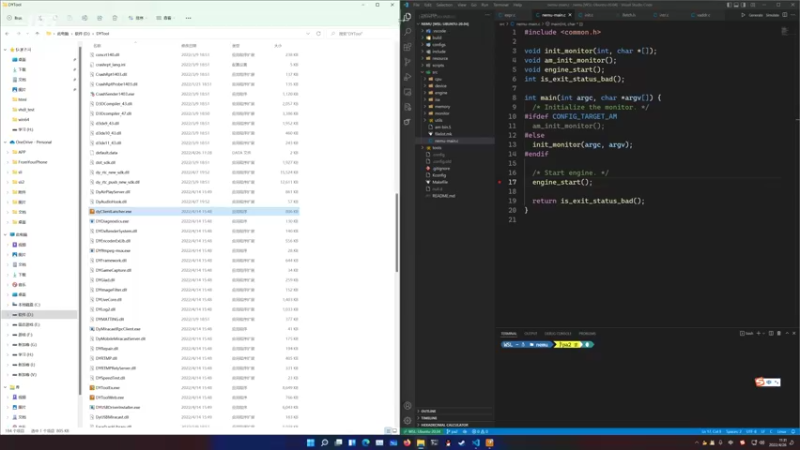
Task: Open the Accounts icon at activity bar bottom
Action: click(x=407, y=406)
